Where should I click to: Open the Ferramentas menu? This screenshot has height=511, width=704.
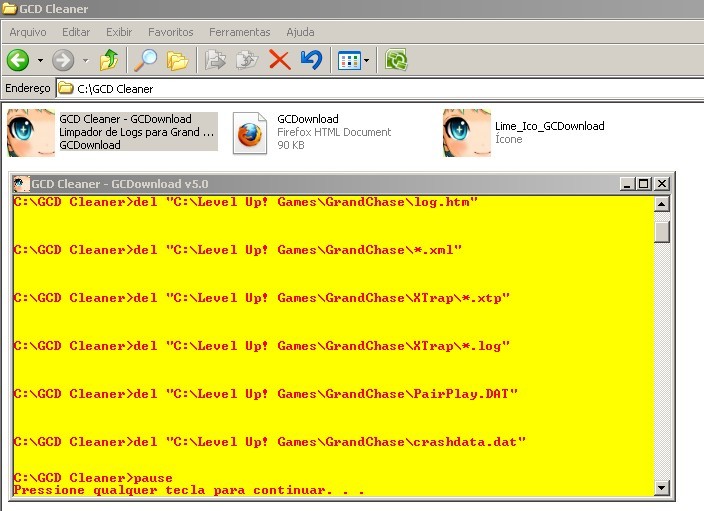240,32
